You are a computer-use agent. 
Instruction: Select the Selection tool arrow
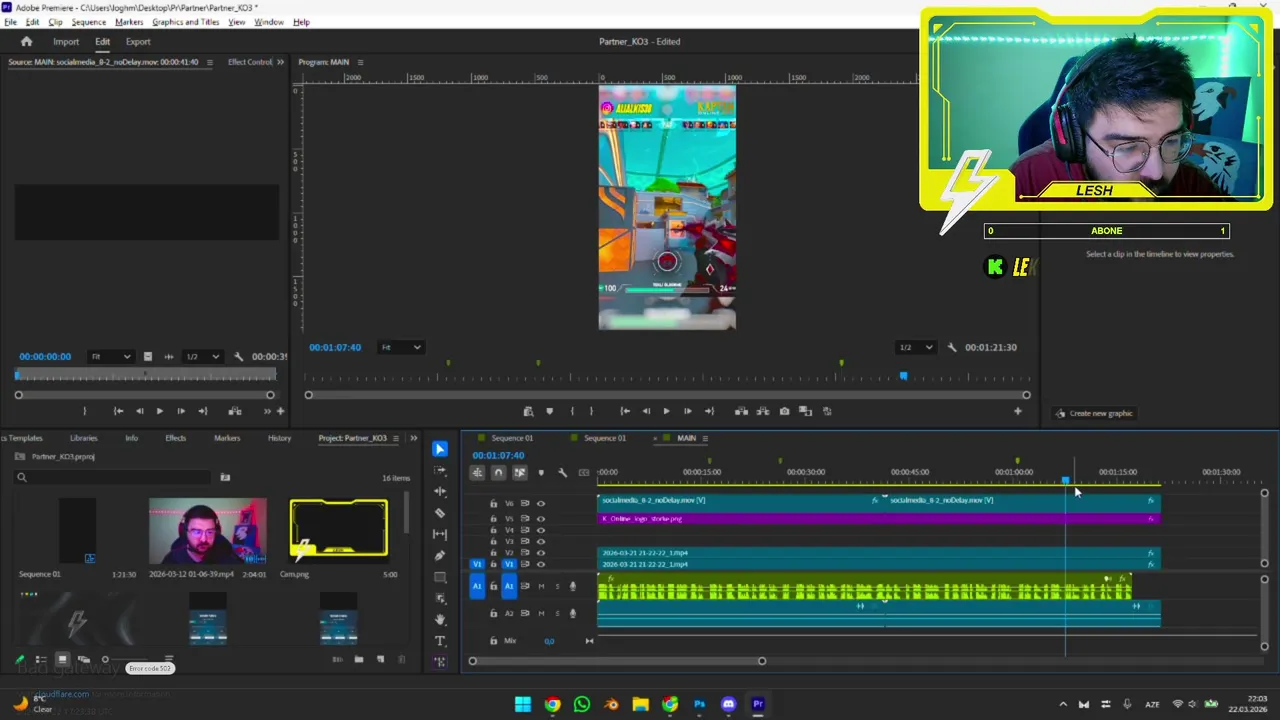click(440, 449)
